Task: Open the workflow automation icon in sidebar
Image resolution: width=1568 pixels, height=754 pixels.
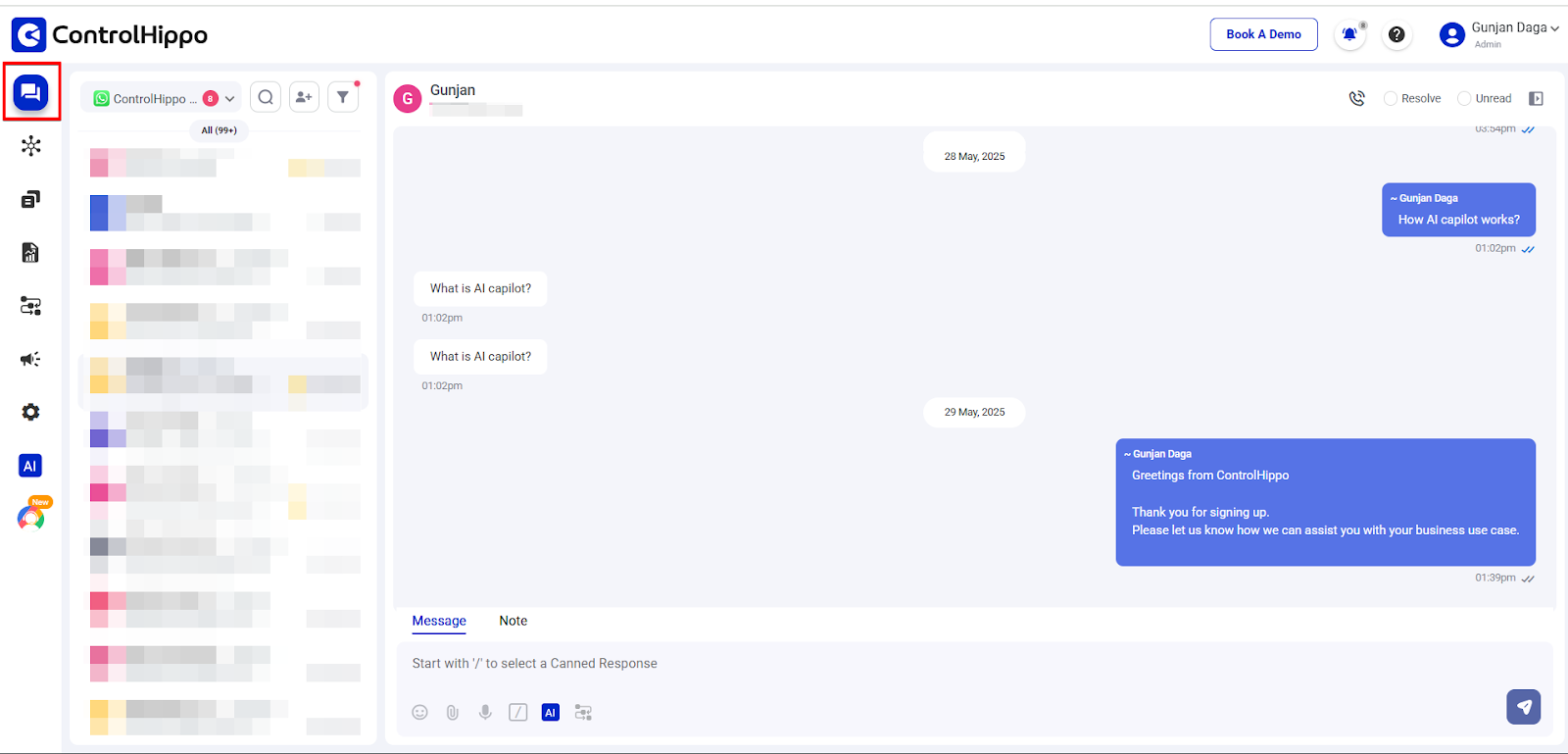Action: pos(31,306)
